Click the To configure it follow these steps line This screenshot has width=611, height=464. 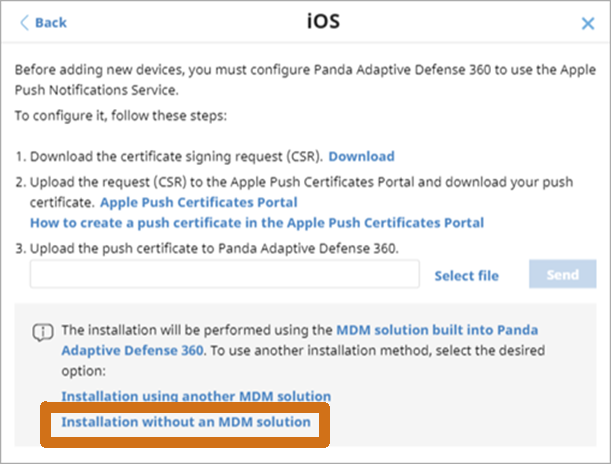tap(121, 116)
